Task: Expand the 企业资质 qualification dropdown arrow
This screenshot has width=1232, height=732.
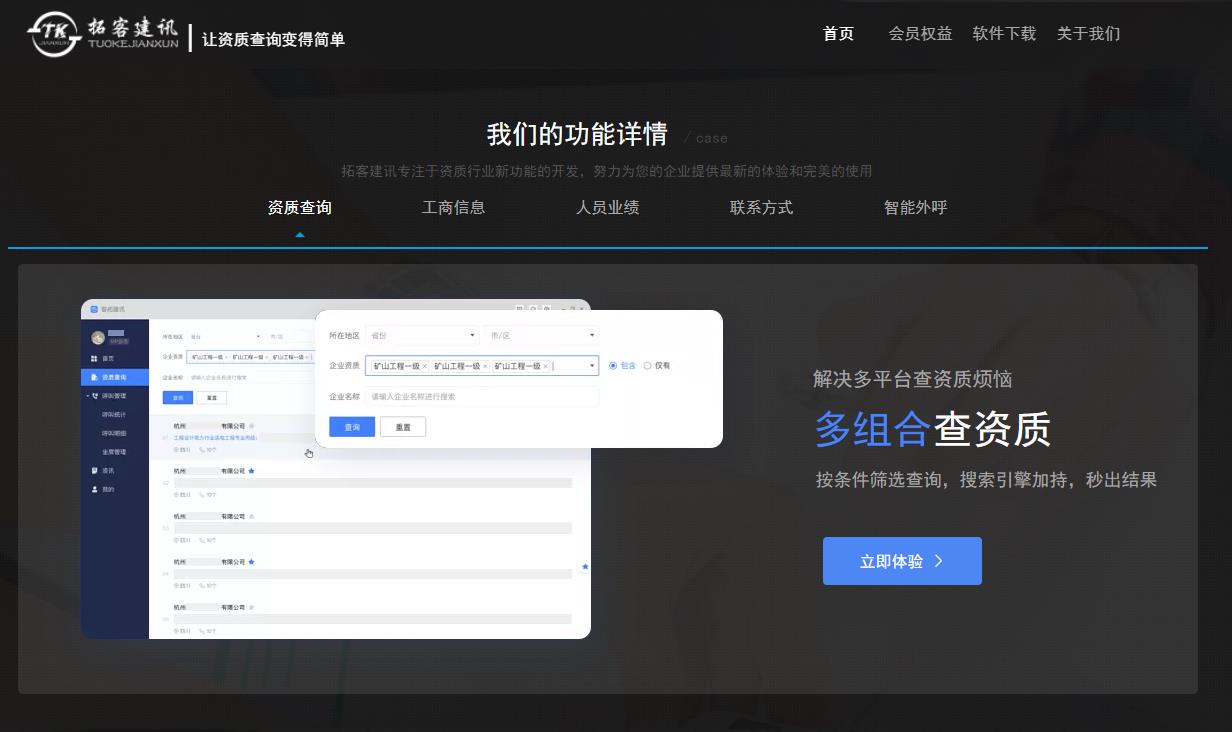Action: pyautogui.click(x=591, y=366)
